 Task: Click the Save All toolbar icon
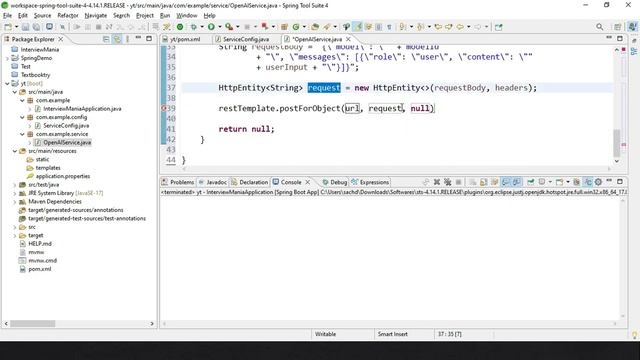coord(36,27)
